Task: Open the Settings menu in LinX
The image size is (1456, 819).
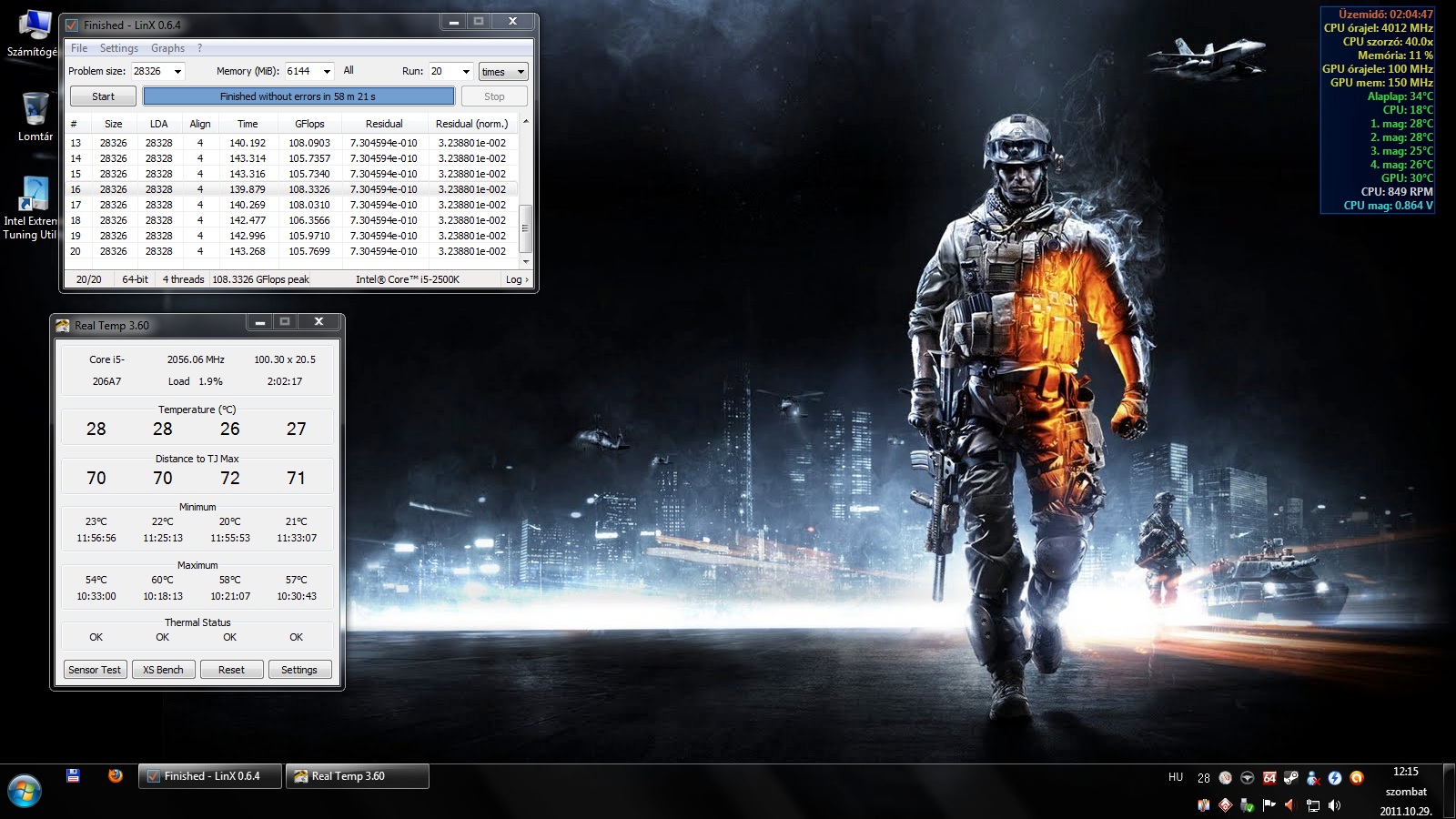Action: point(119,48)
